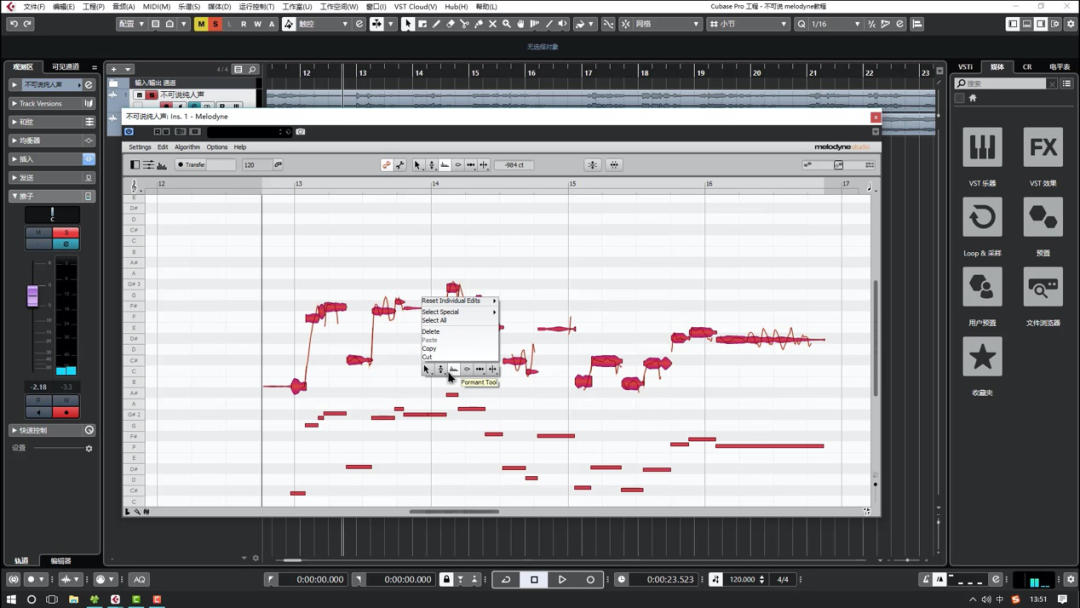This screenshot has height=608, width=1080.
Task: Click the purple channel volume fader
Action: click(33, 296)
